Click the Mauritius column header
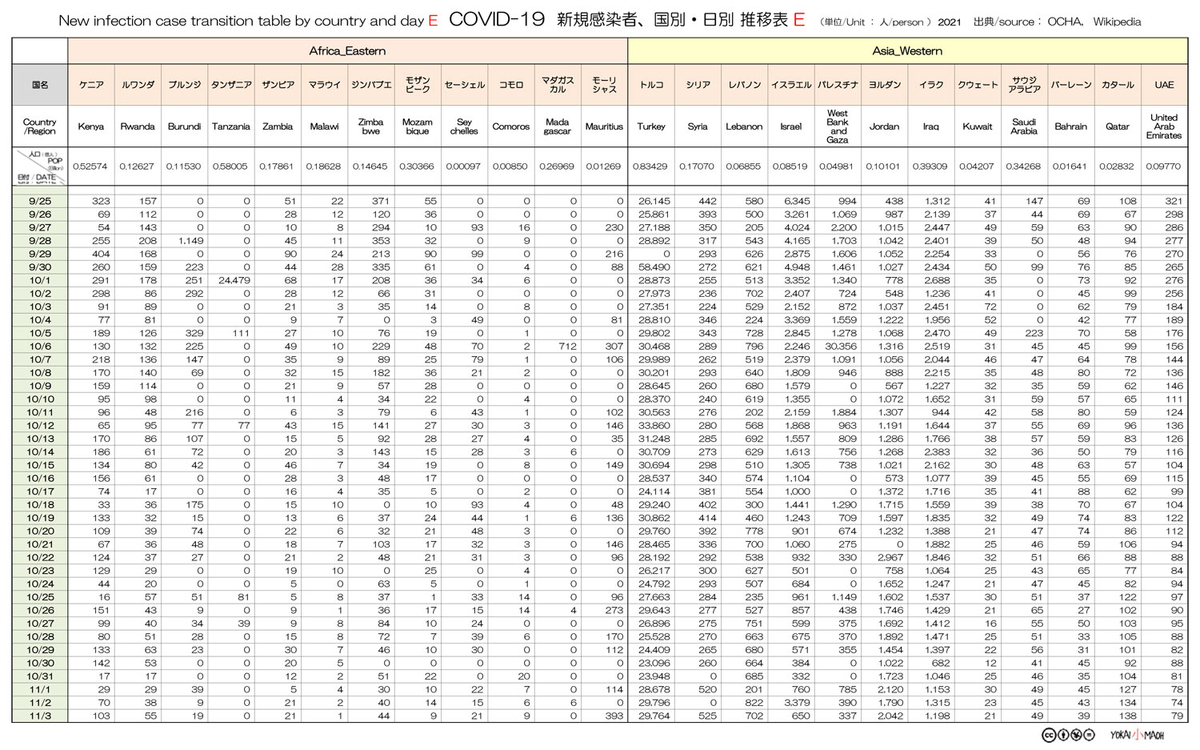Screen dimensions: 1200x750 [604, 127]
